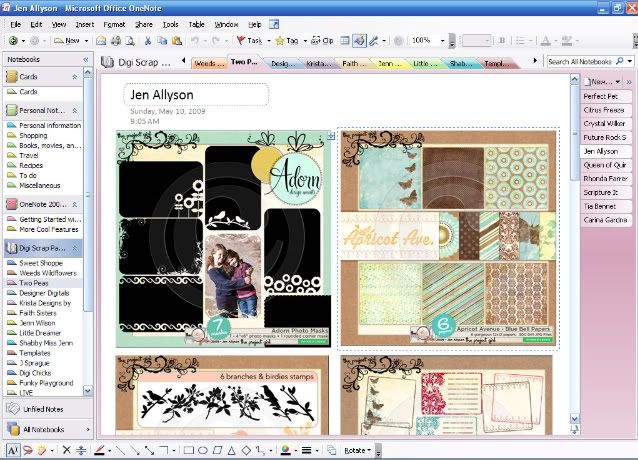Select the Triangle shape tool
Image resolution: width=638 pixels, height=460 pixels.
click(232, 450)
